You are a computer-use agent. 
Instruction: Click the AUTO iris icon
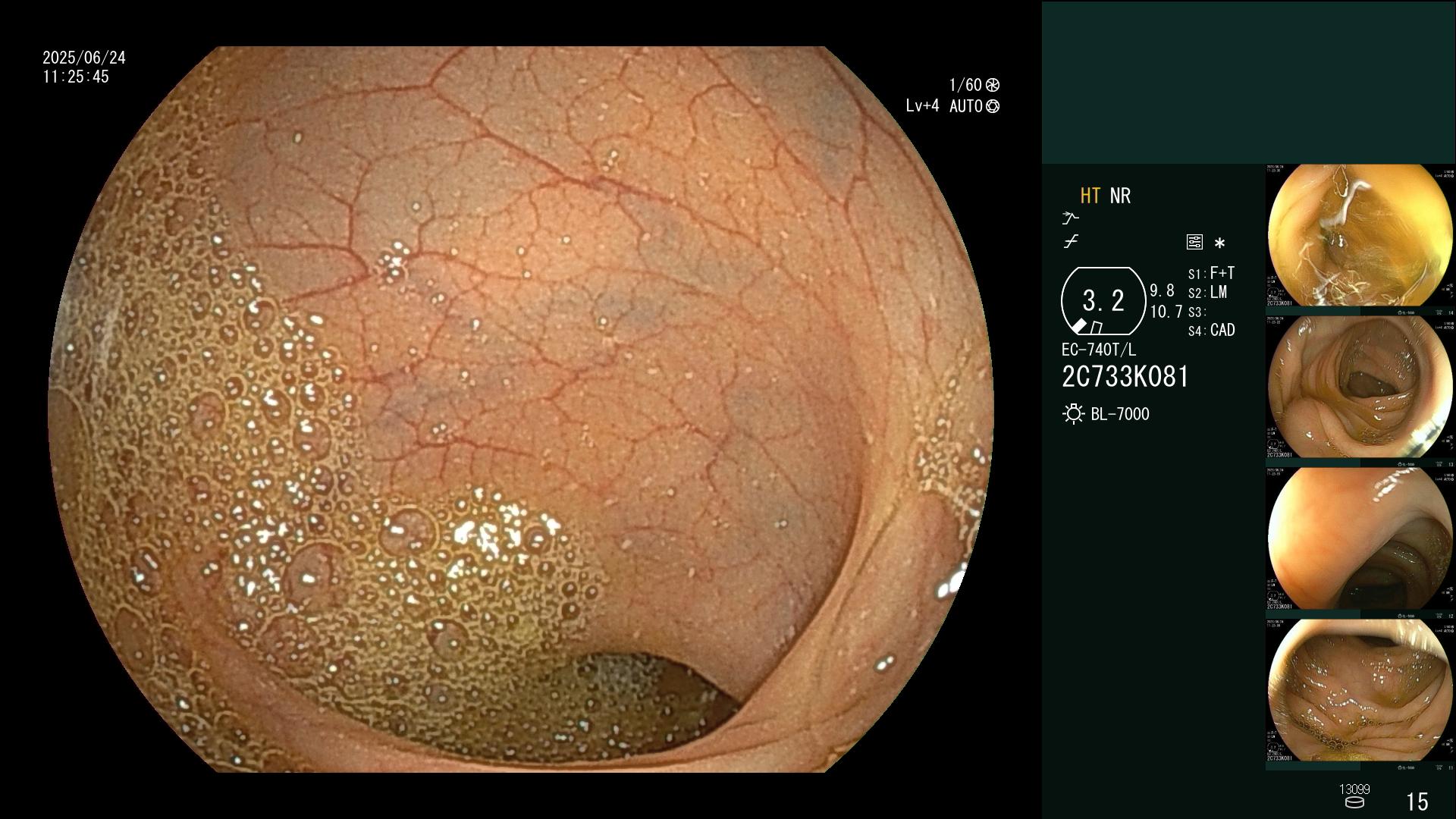(993, 106)
